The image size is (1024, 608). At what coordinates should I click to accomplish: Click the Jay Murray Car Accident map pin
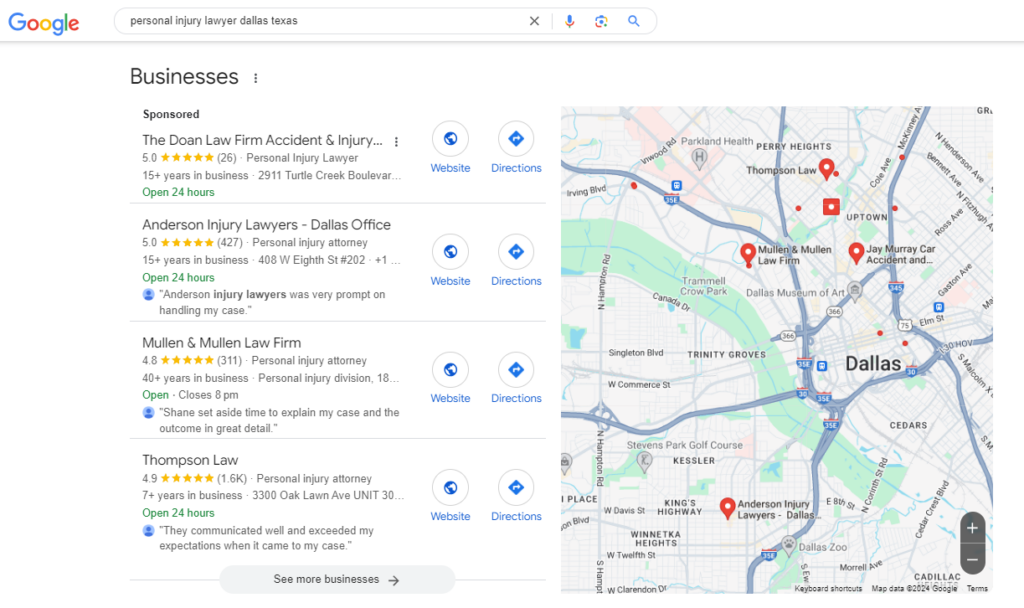[x=856, y=253]
